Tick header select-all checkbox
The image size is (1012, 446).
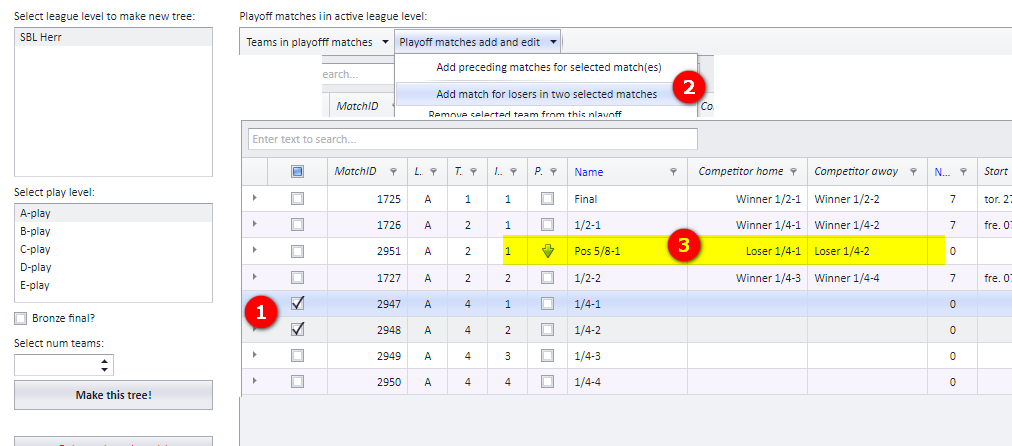298,172
